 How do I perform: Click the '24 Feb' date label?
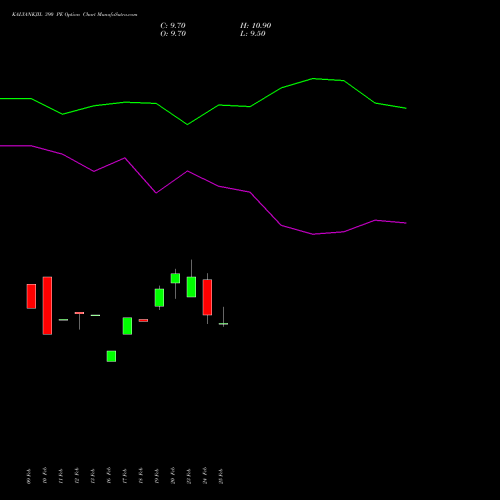click(205, 475)
